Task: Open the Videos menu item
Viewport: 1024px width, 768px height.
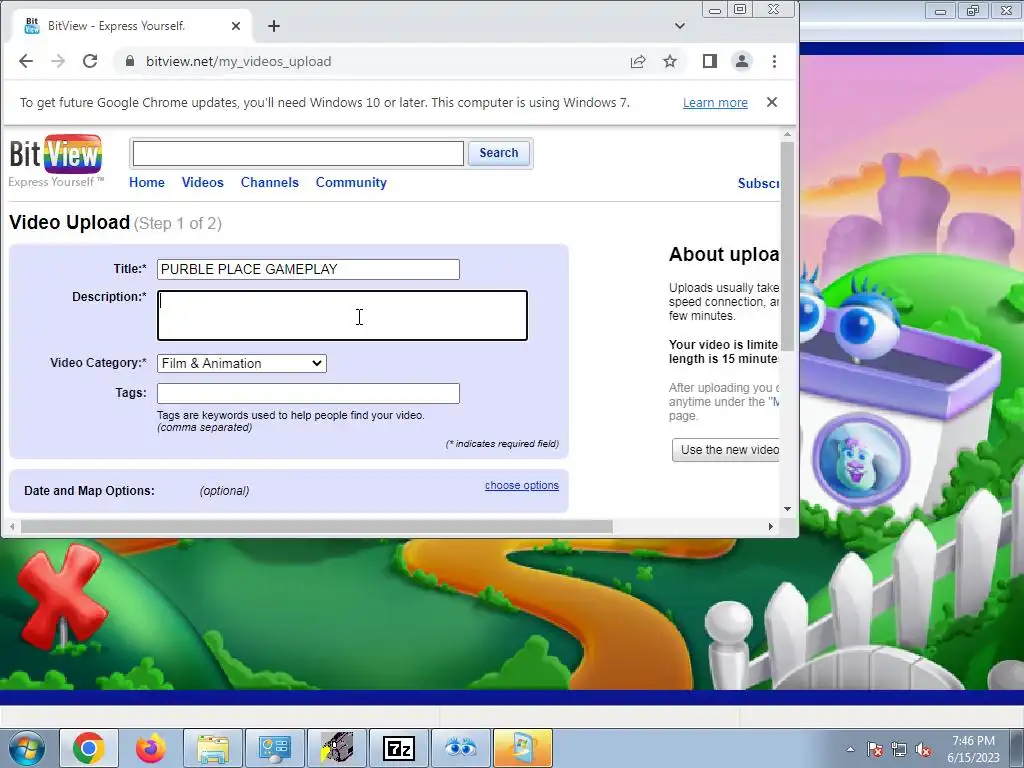Action: [x=202, y=183]
